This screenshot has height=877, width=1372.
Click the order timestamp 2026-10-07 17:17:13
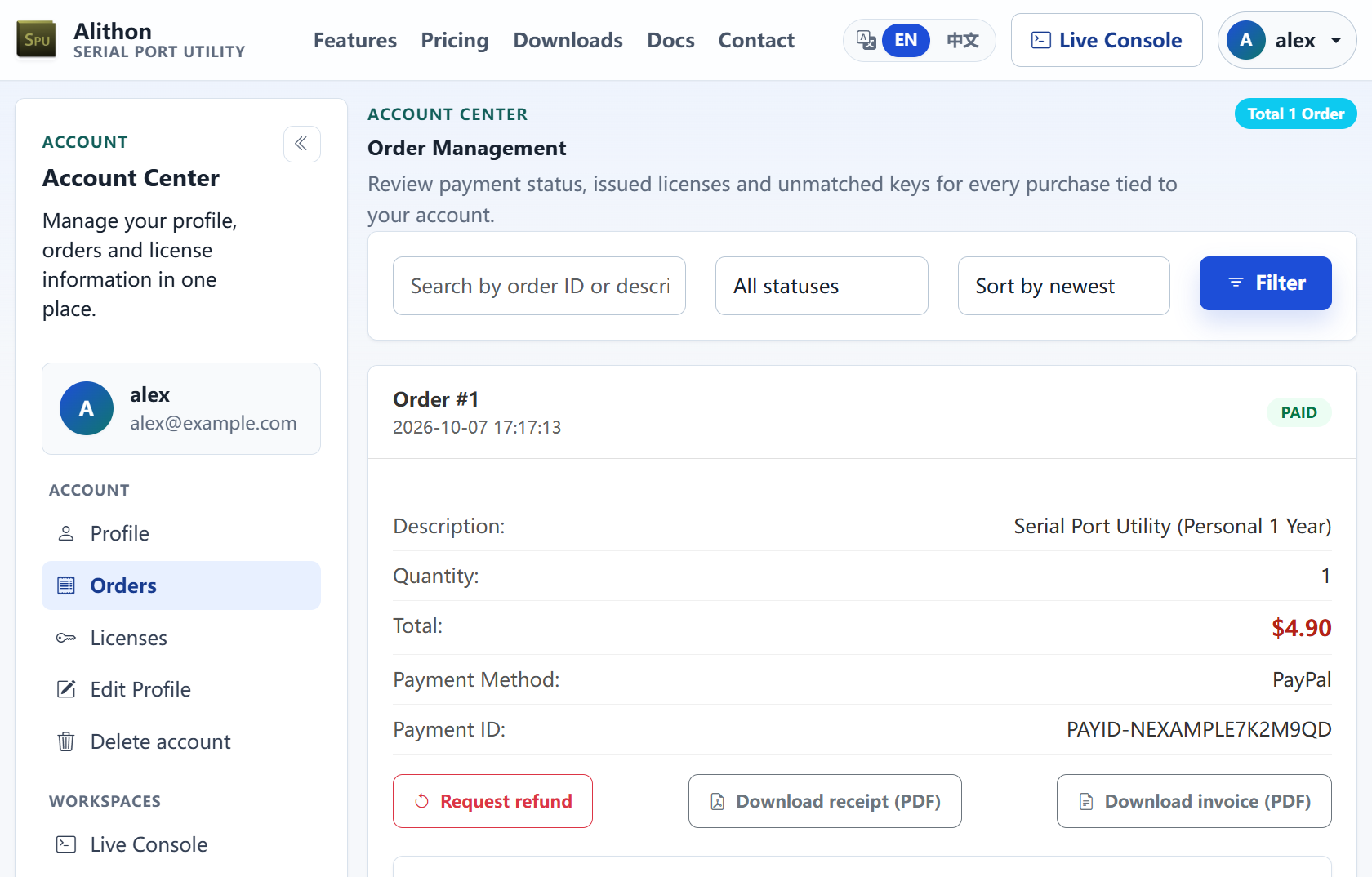point(477,428)
